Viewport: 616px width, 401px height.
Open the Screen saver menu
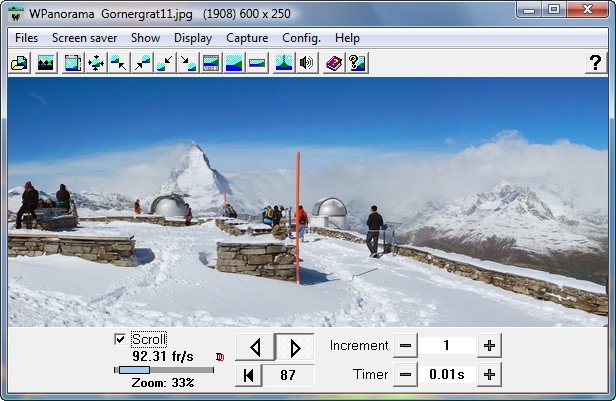(x=85, y=38)
